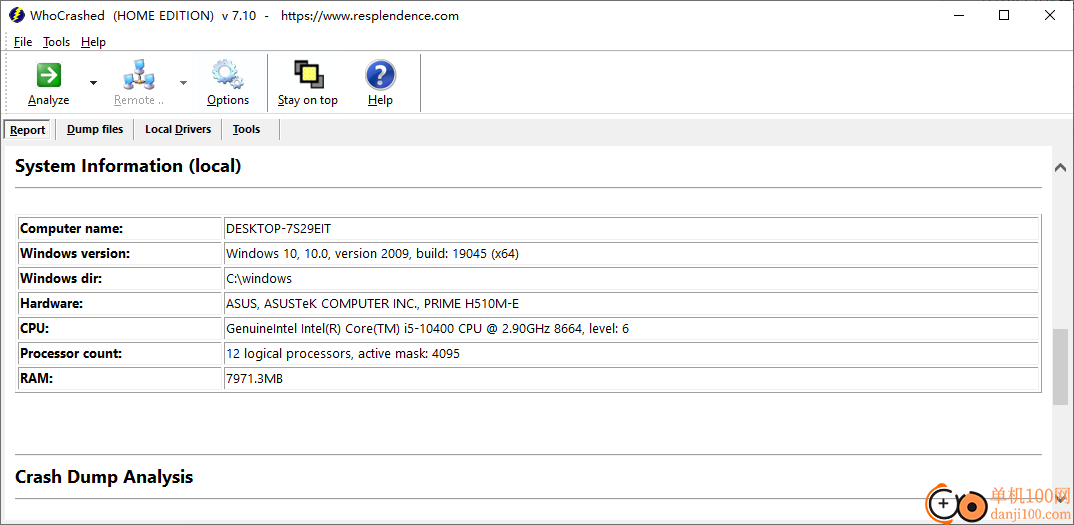Click the Remote network computers icon

(x=139, y=75)
